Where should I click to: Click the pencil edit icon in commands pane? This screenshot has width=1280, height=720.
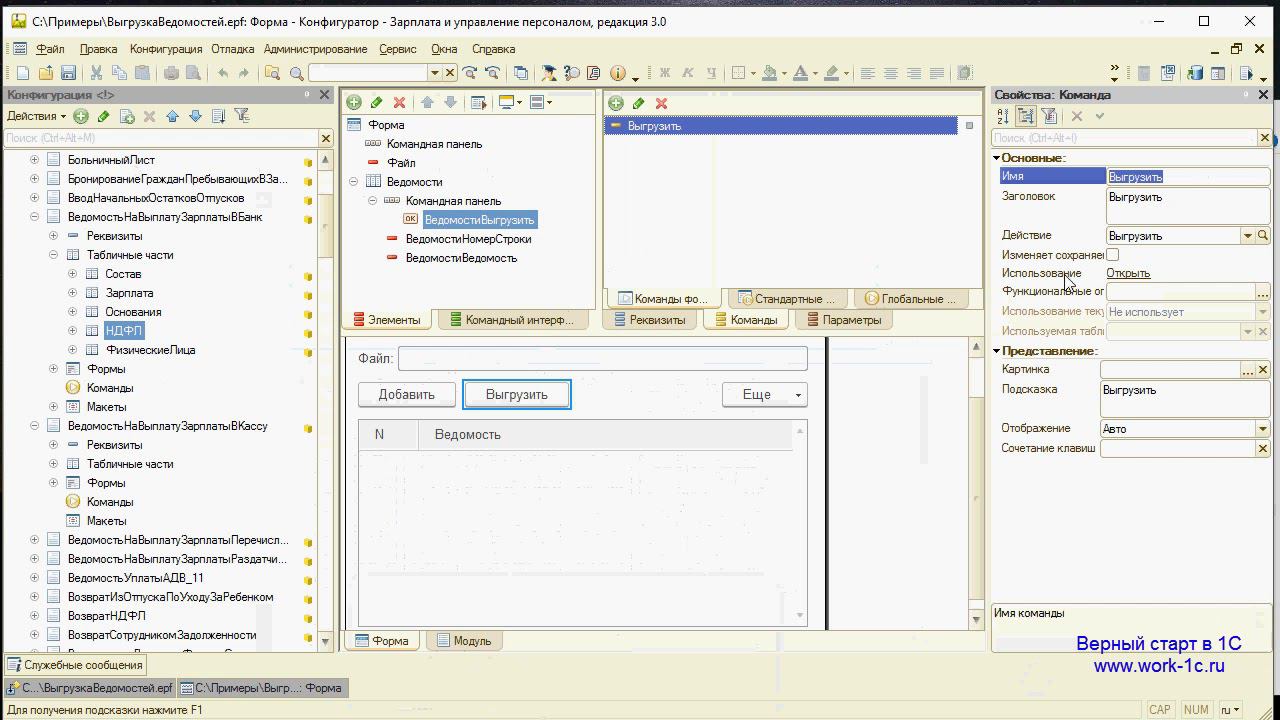pyautogui.click(x=638, y=103)
